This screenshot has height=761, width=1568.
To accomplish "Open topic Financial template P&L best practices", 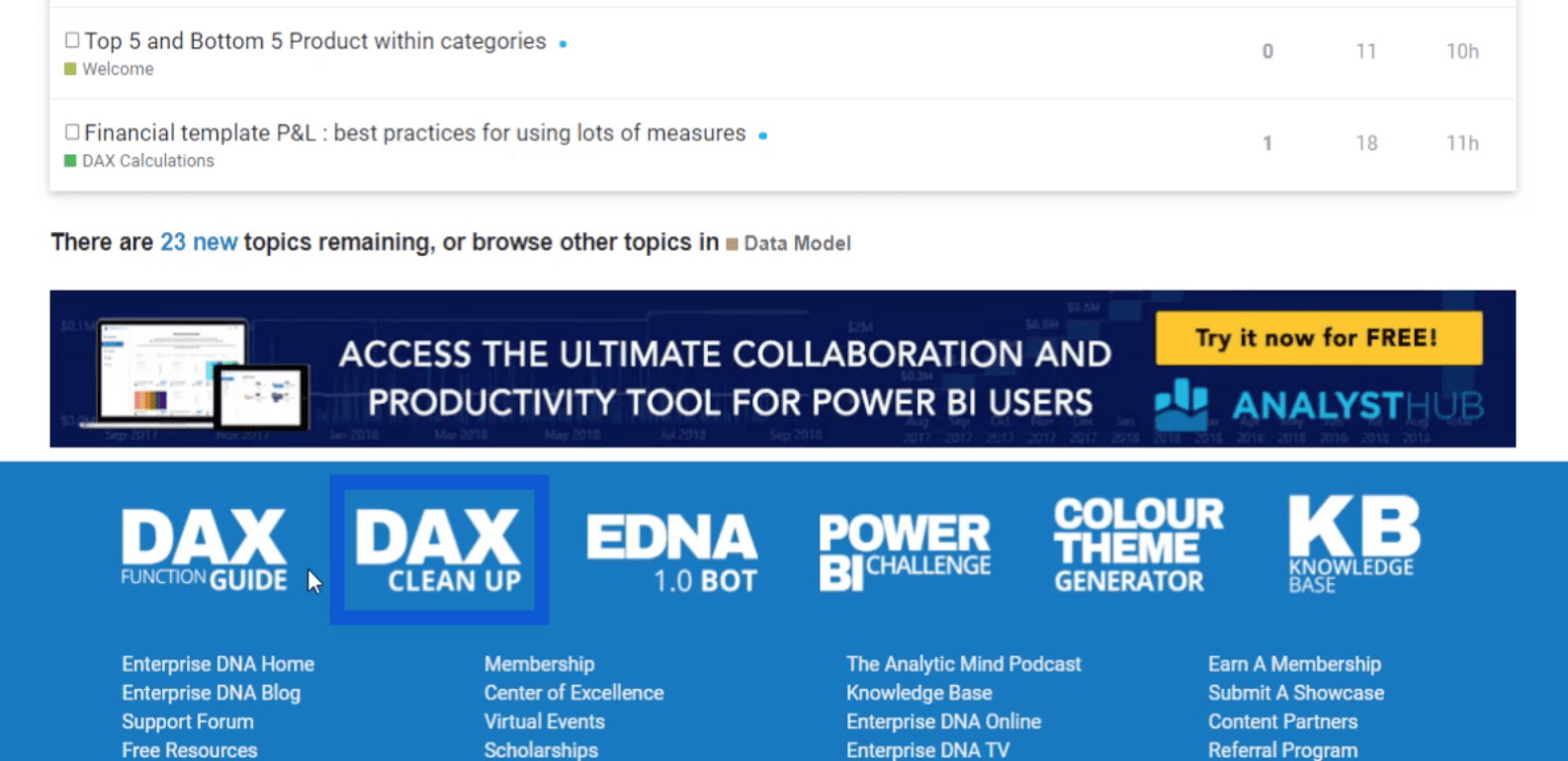I will coord(415,132).
